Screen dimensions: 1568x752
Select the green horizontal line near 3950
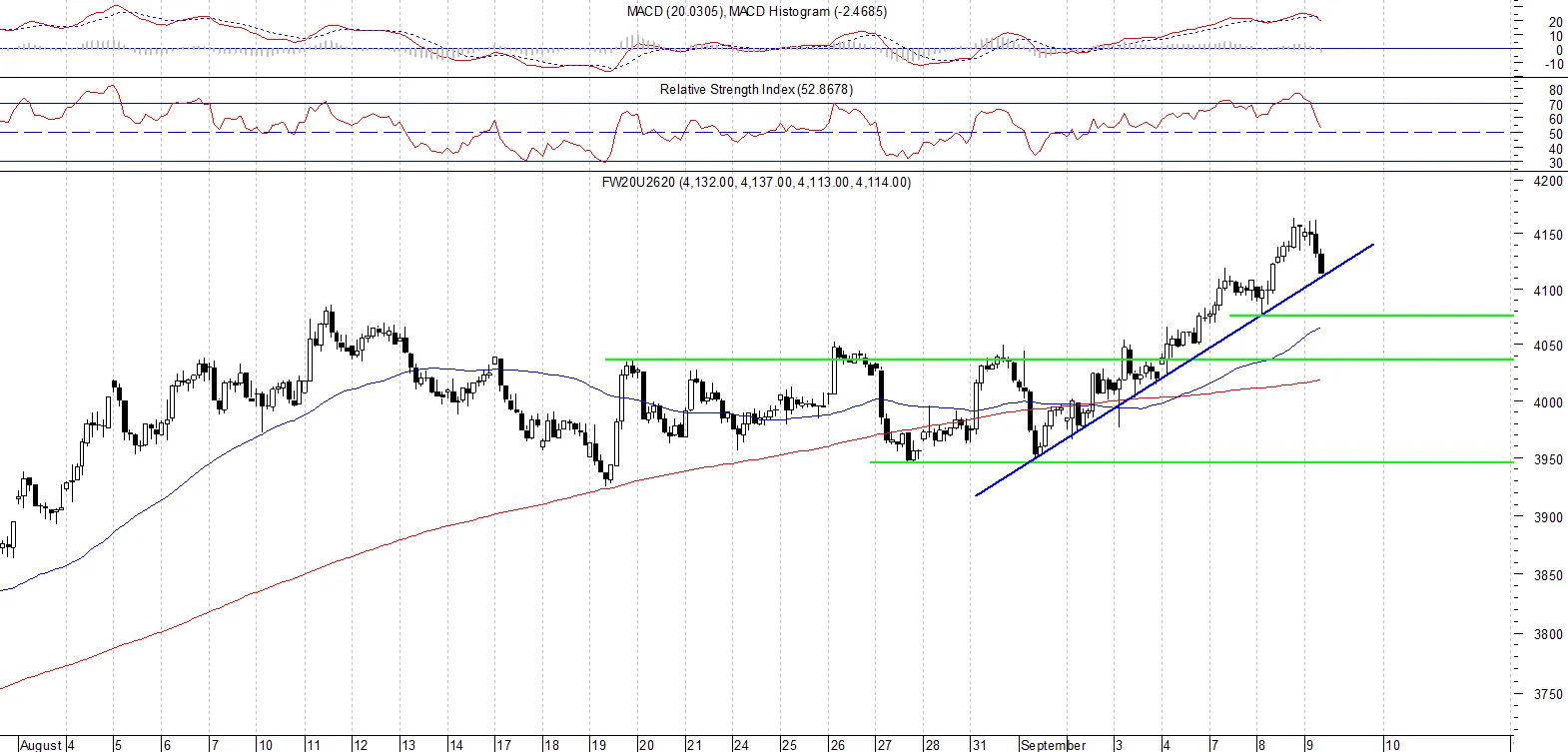pyautogui.click(x=1191, y=462)
